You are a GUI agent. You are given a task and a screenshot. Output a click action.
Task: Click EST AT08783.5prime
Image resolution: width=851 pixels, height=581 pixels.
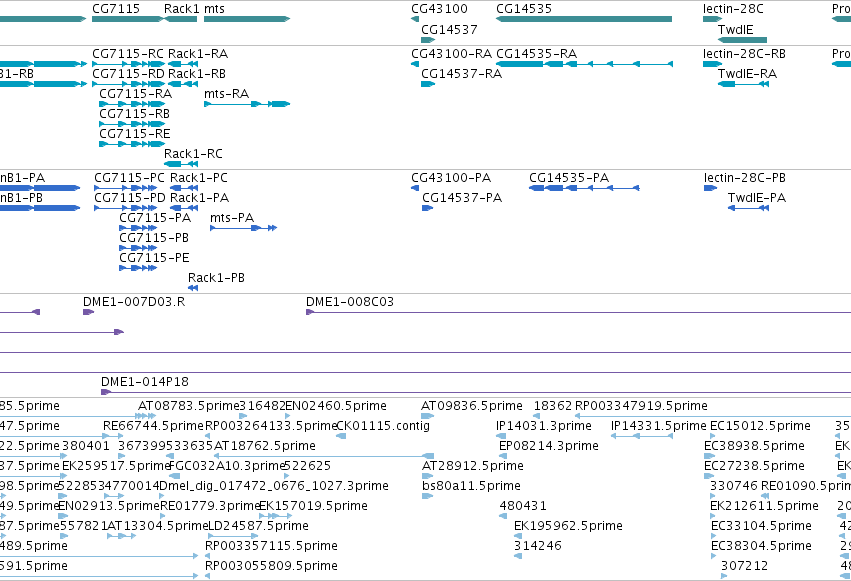(x=188, y=406)
